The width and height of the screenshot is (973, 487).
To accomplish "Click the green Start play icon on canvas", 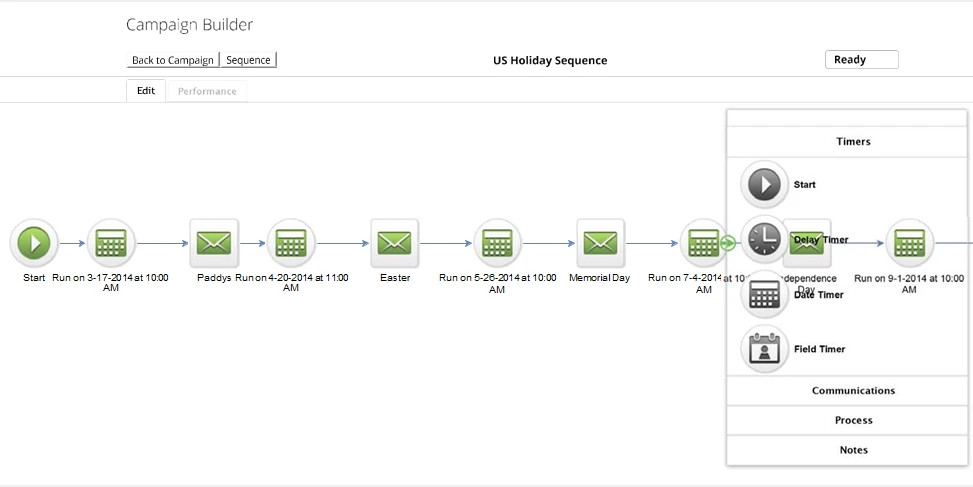I will [34, 243].
